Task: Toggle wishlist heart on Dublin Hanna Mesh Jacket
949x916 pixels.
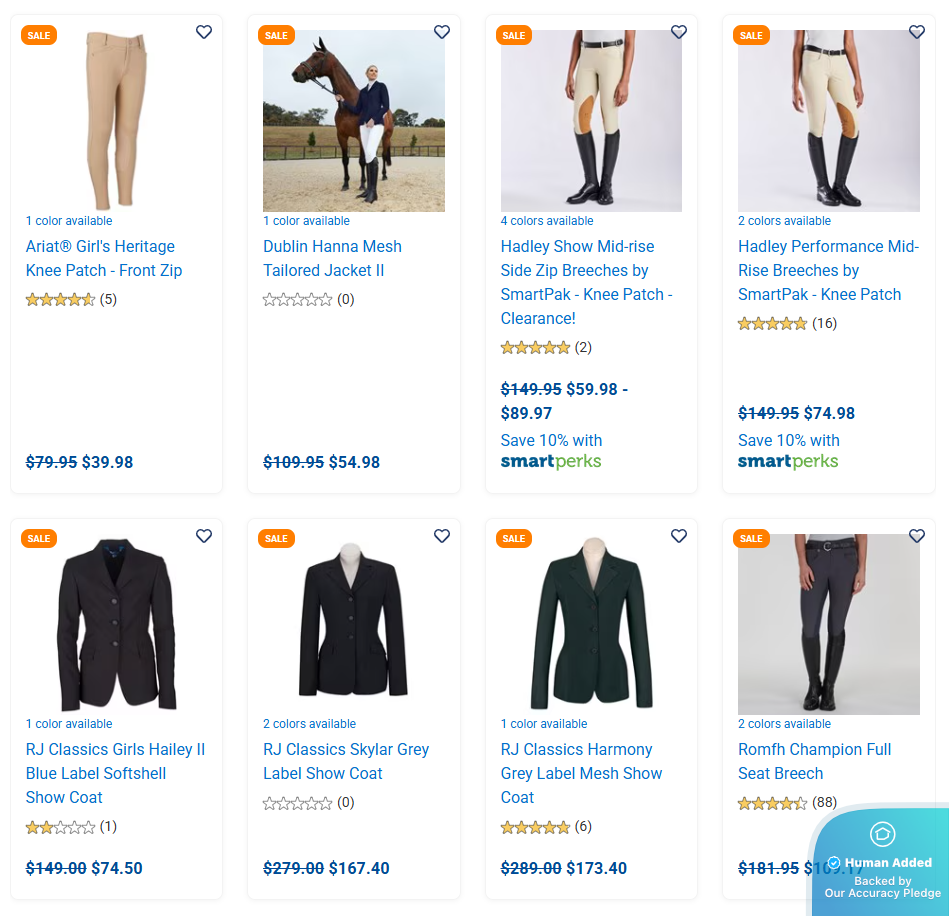Action: [442, 32]
